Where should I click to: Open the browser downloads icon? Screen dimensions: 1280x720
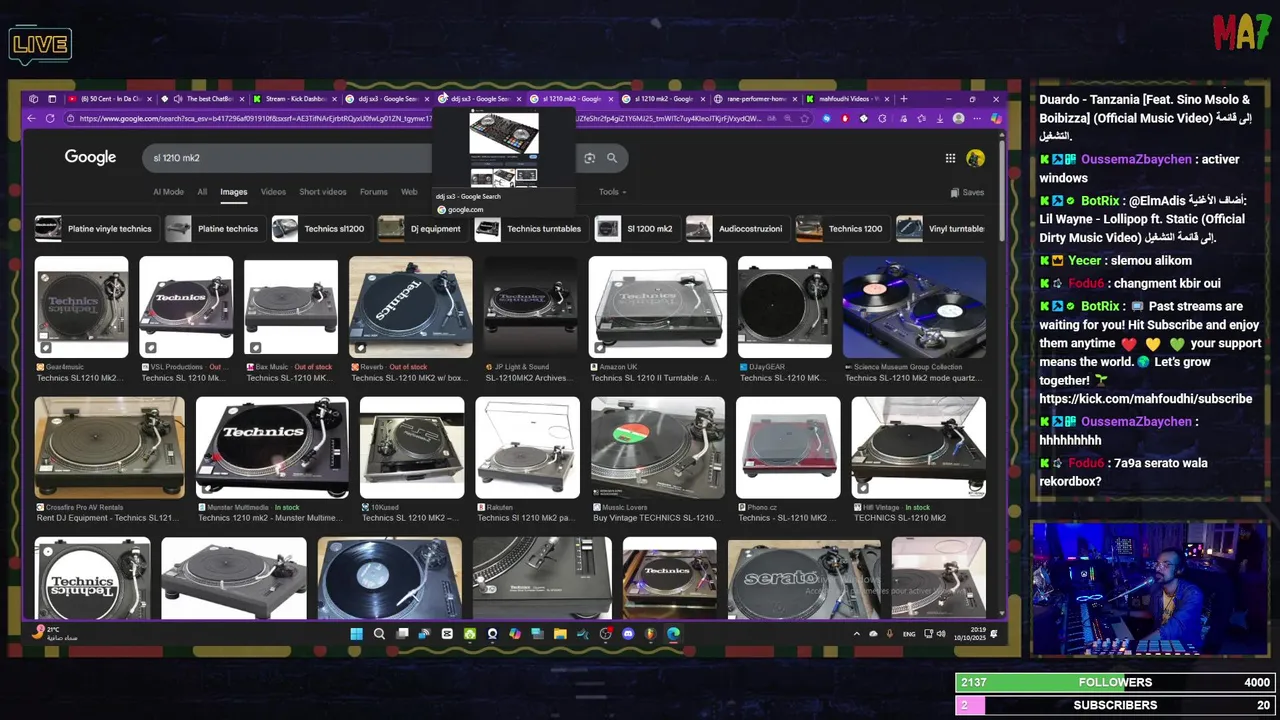(940, 118)
